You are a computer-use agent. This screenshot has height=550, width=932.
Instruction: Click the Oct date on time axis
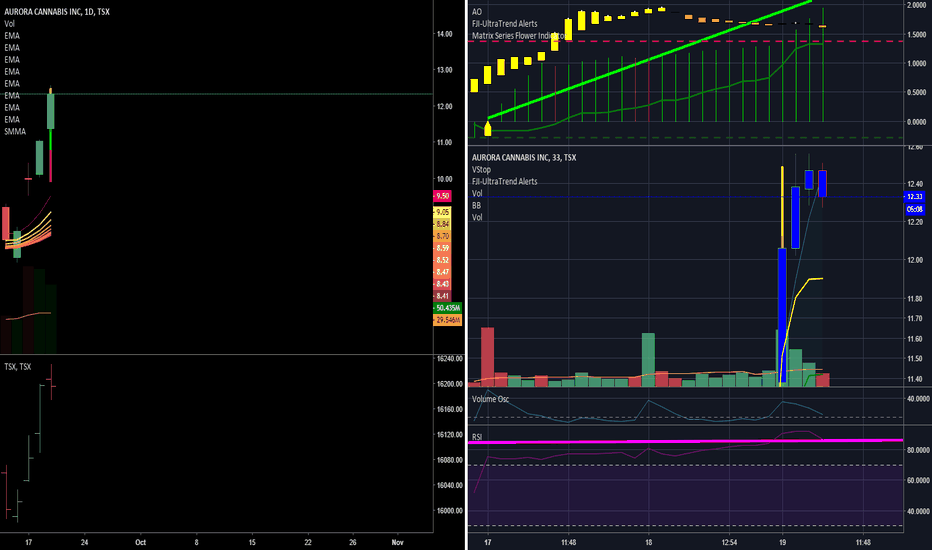[140, 542]
